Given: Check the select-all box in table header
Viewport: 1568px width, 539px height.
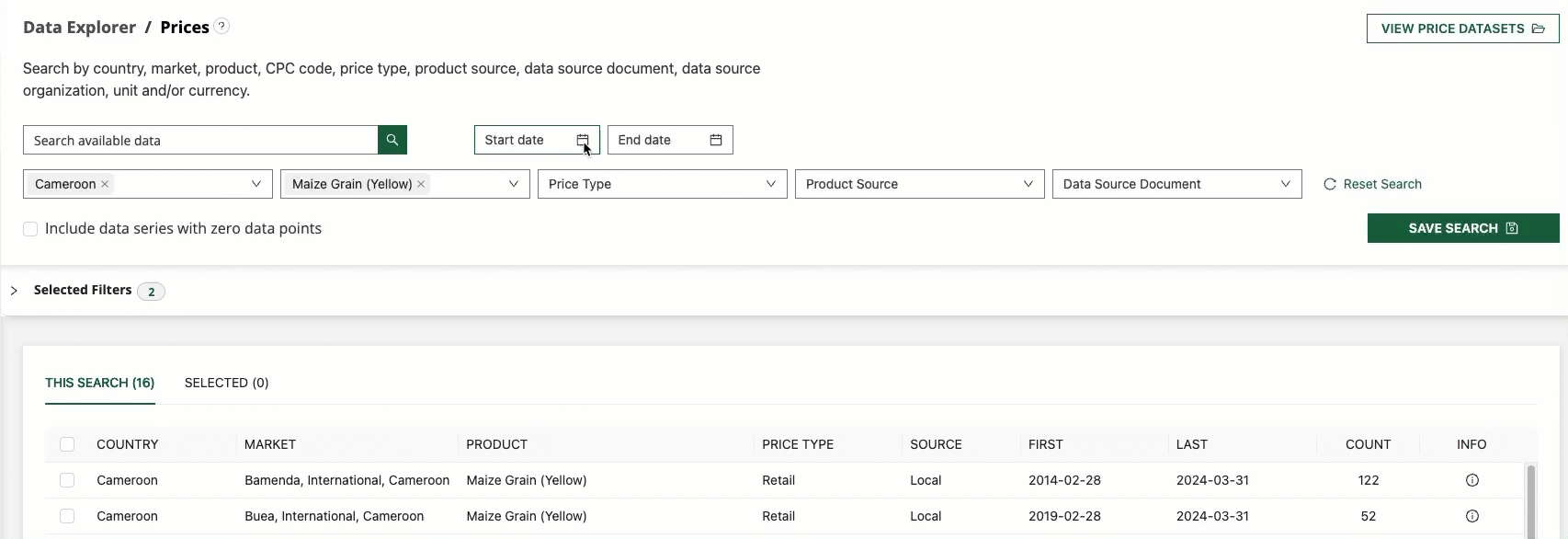Looking at the screenshot, I should [67, 444].
